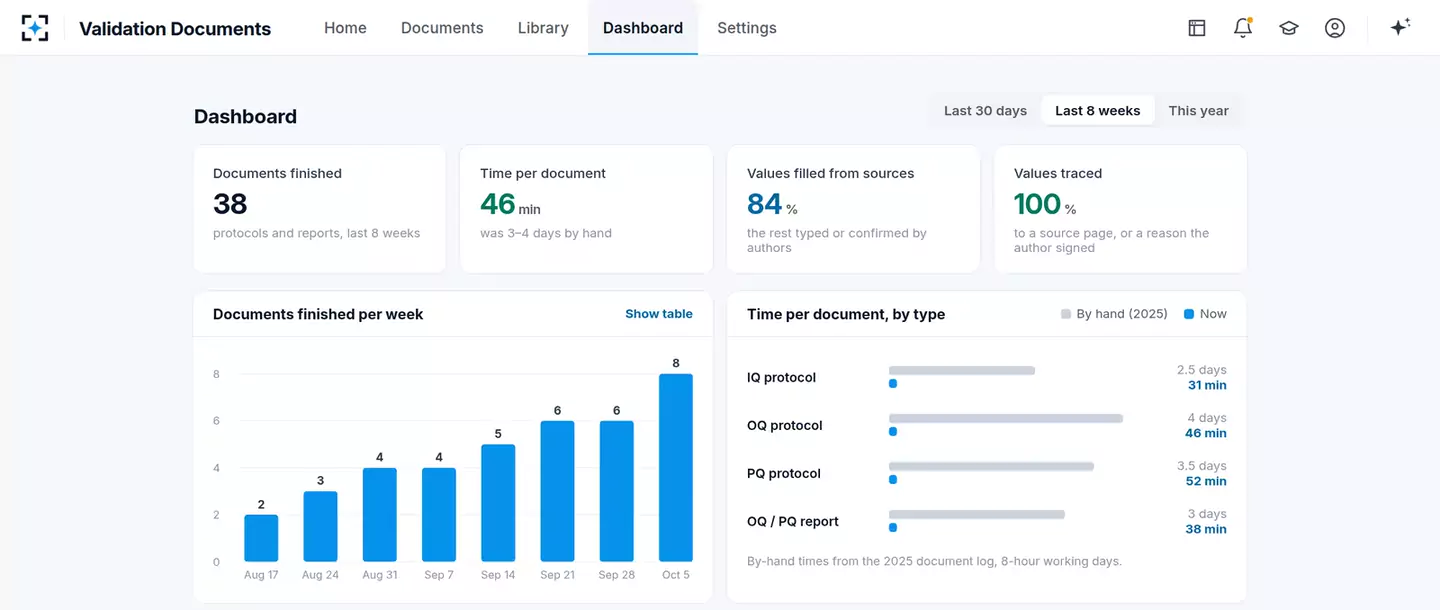Image resolution: width=1440 pixels, height=610 pixels.
Task: Click the Now legend blue swatch
Action: click(1189, 314)
